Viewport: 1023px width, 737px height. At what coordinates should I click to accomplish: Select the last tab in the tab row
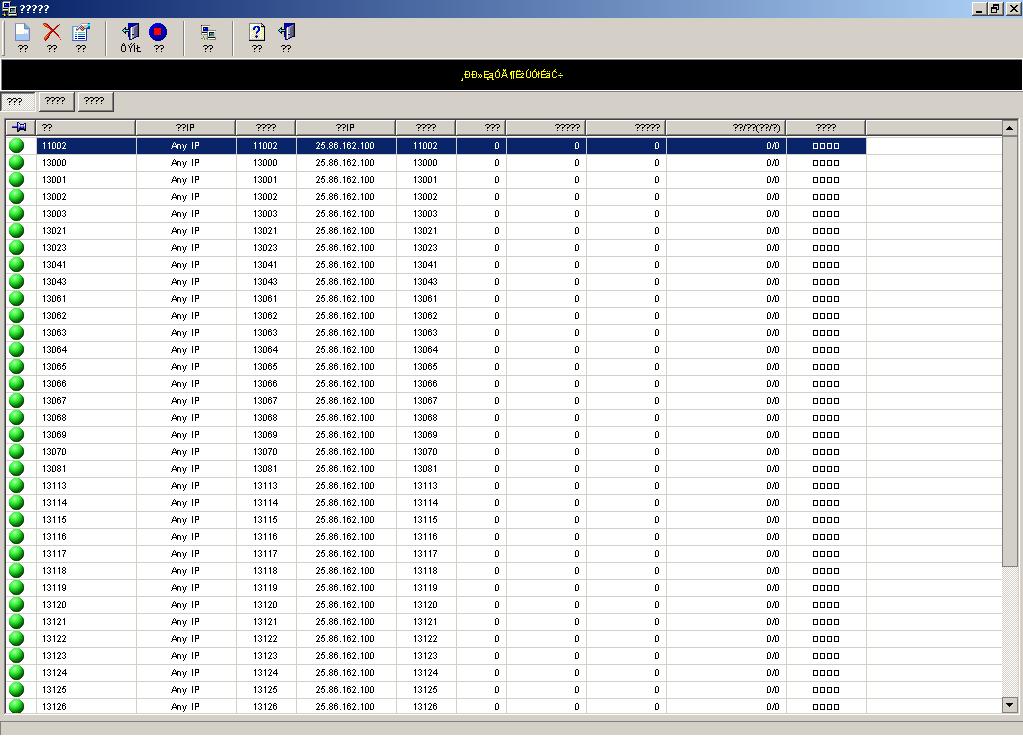95,101
